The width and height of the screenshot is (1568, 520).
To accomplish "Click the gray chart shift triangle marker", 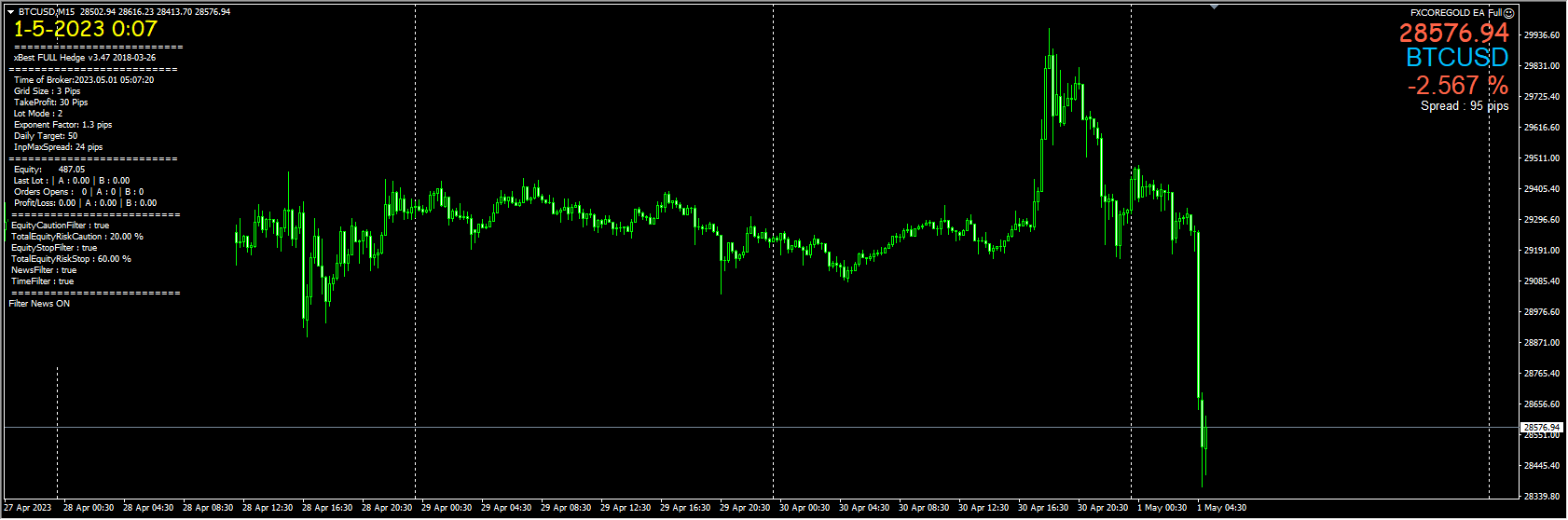I will point(1214,7).
